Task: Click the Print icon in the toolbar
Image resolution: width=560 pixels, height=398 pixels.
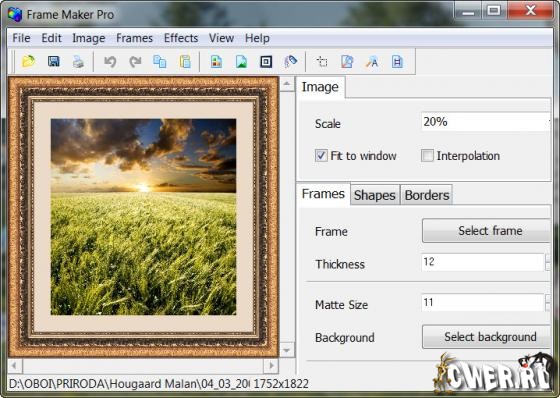Action: point(78,61)
